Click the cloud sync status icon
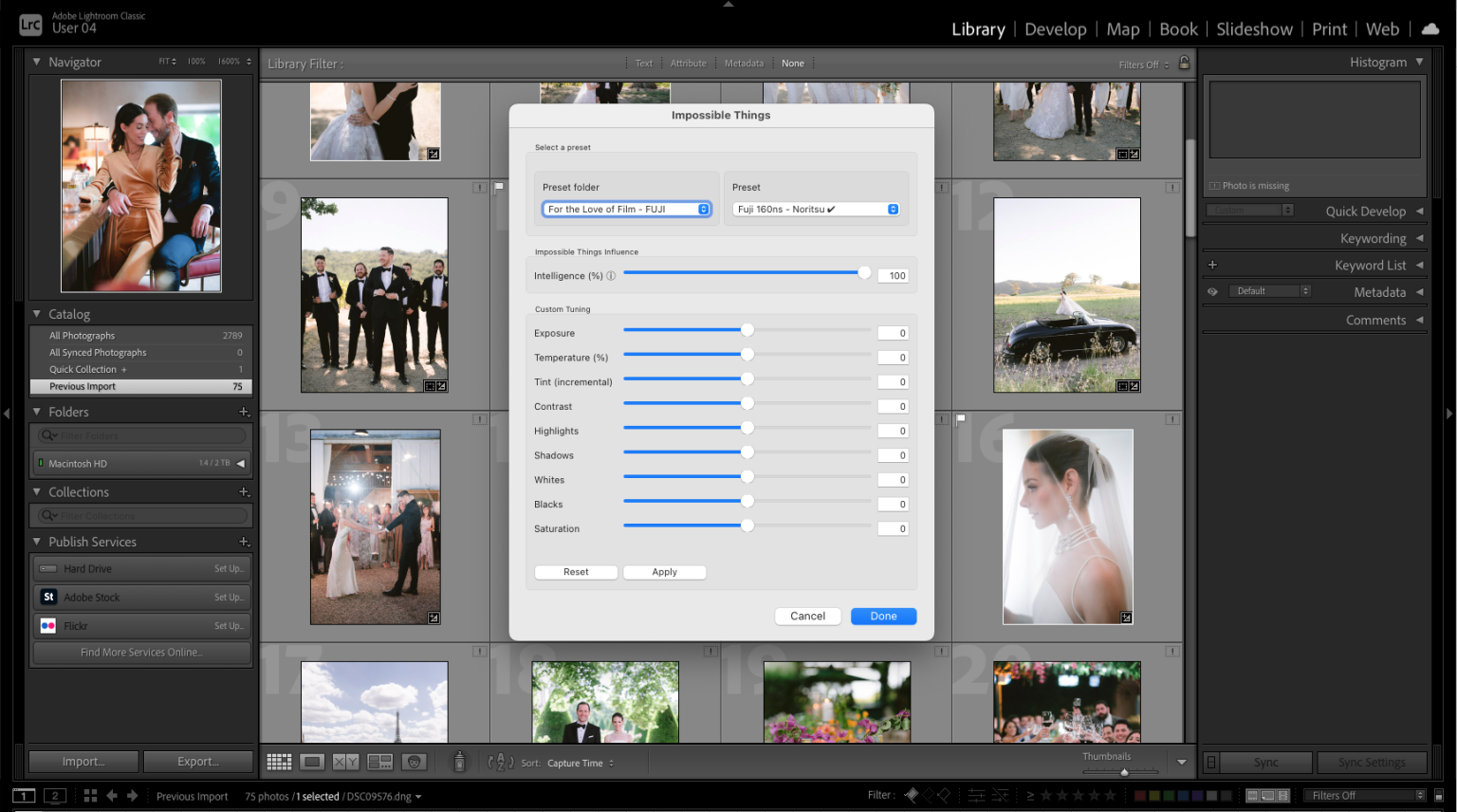This screenshot has width=1457, height=812. (1430, 29)
